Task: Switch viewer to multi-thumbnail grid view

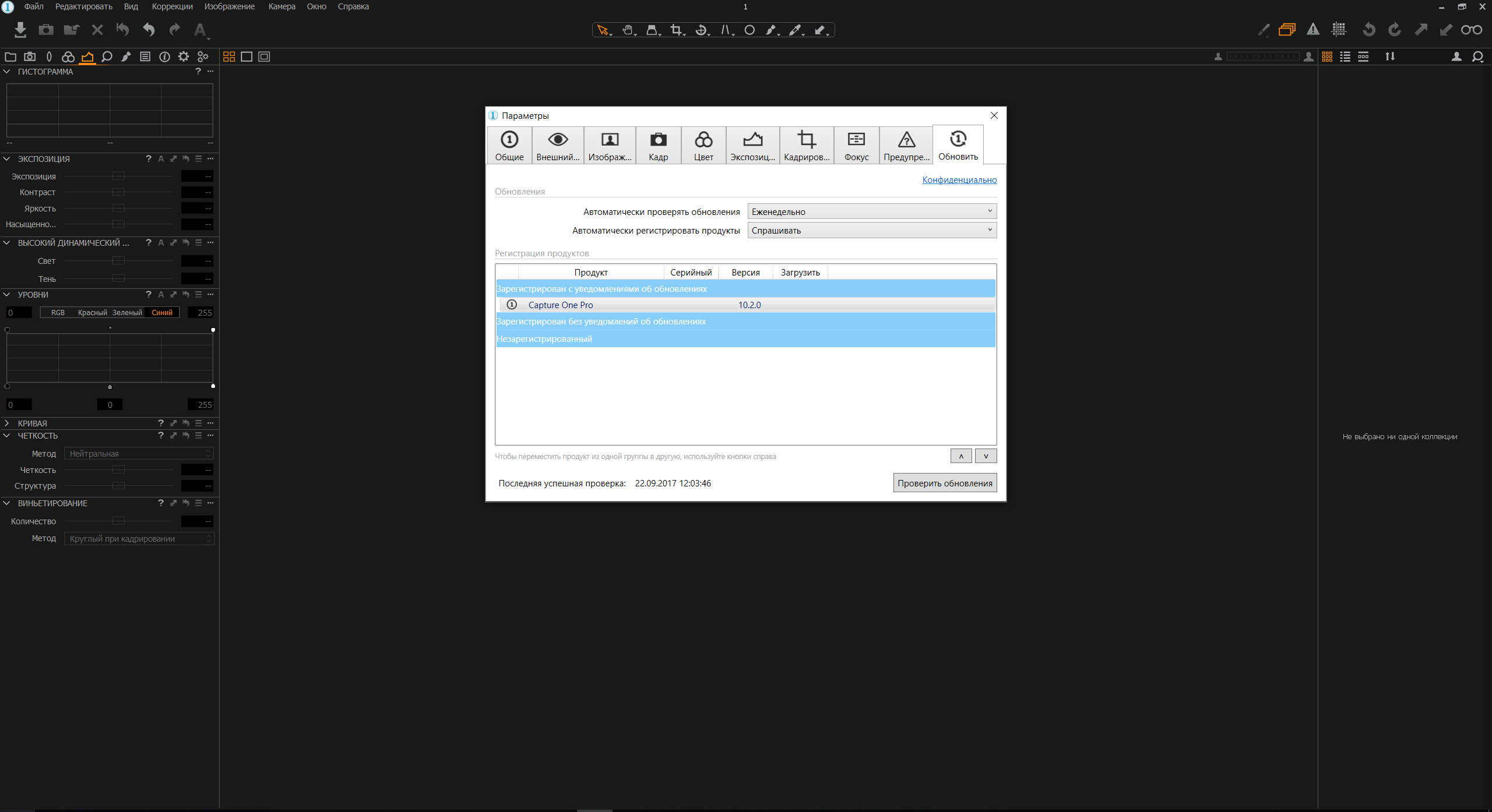Action: [x=229, y=57]
